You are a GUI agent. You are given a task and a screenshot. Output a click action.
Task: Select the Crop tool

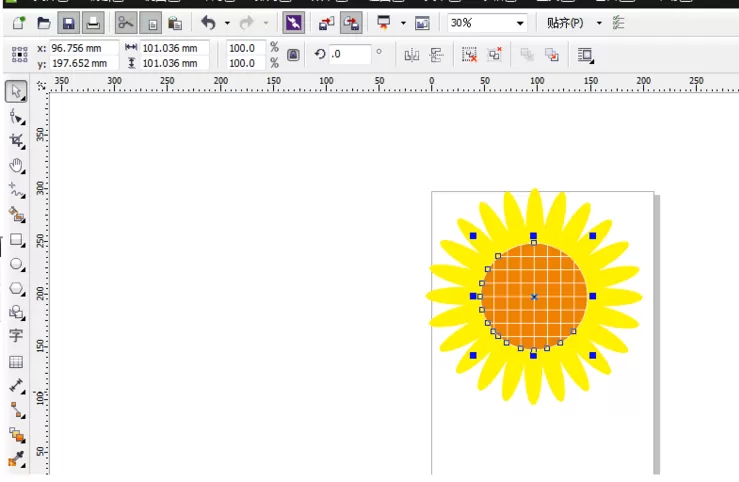coord(16,140)
